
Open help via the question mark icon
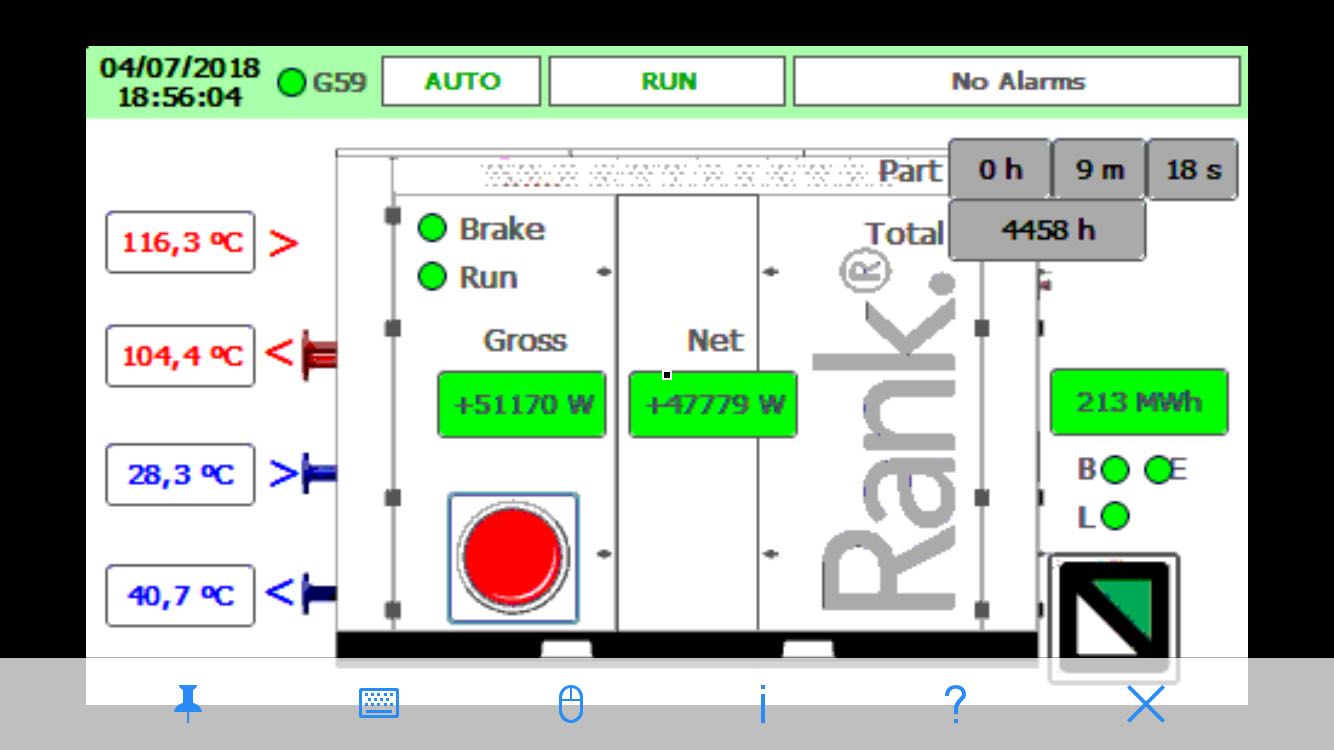click(x=955, y=705)
